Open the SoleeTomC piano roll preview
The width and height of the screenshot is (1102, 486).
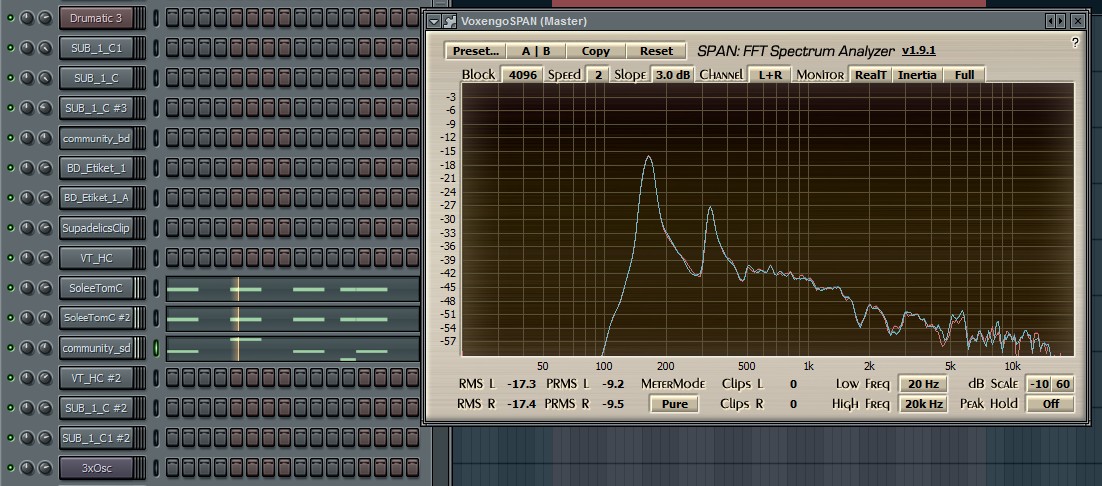point(292,289)
